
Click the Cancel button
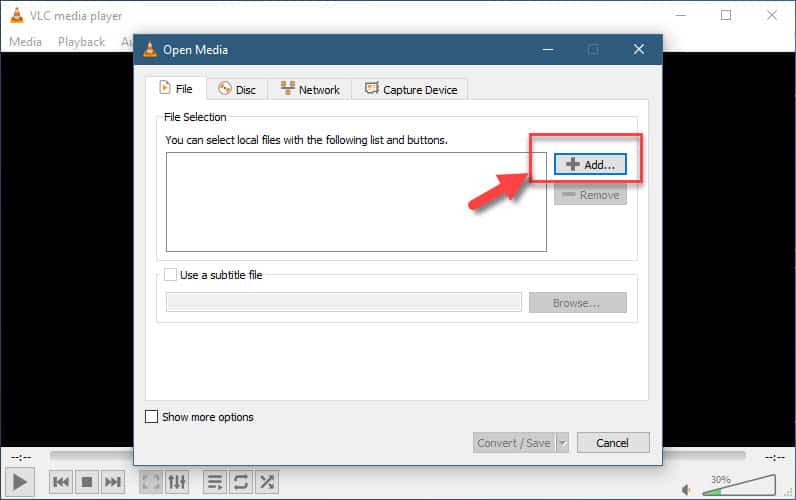(x=613, y=443)
